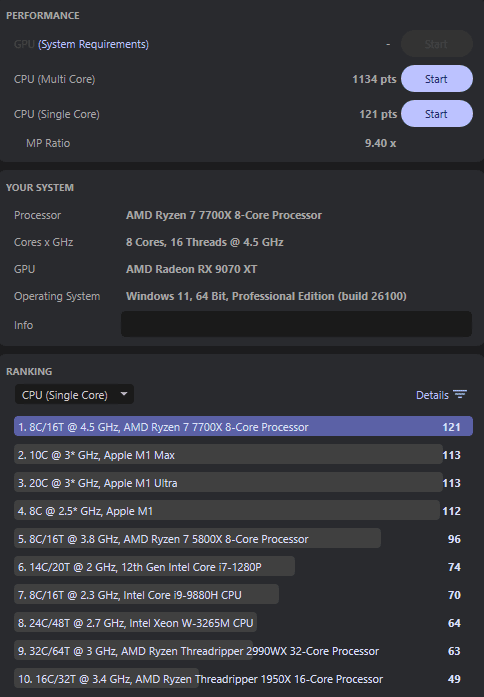This screenshot has width=484, height=697.
Task: Click the 8 Cores, 16 Threads value
Action: click(205, 242)
